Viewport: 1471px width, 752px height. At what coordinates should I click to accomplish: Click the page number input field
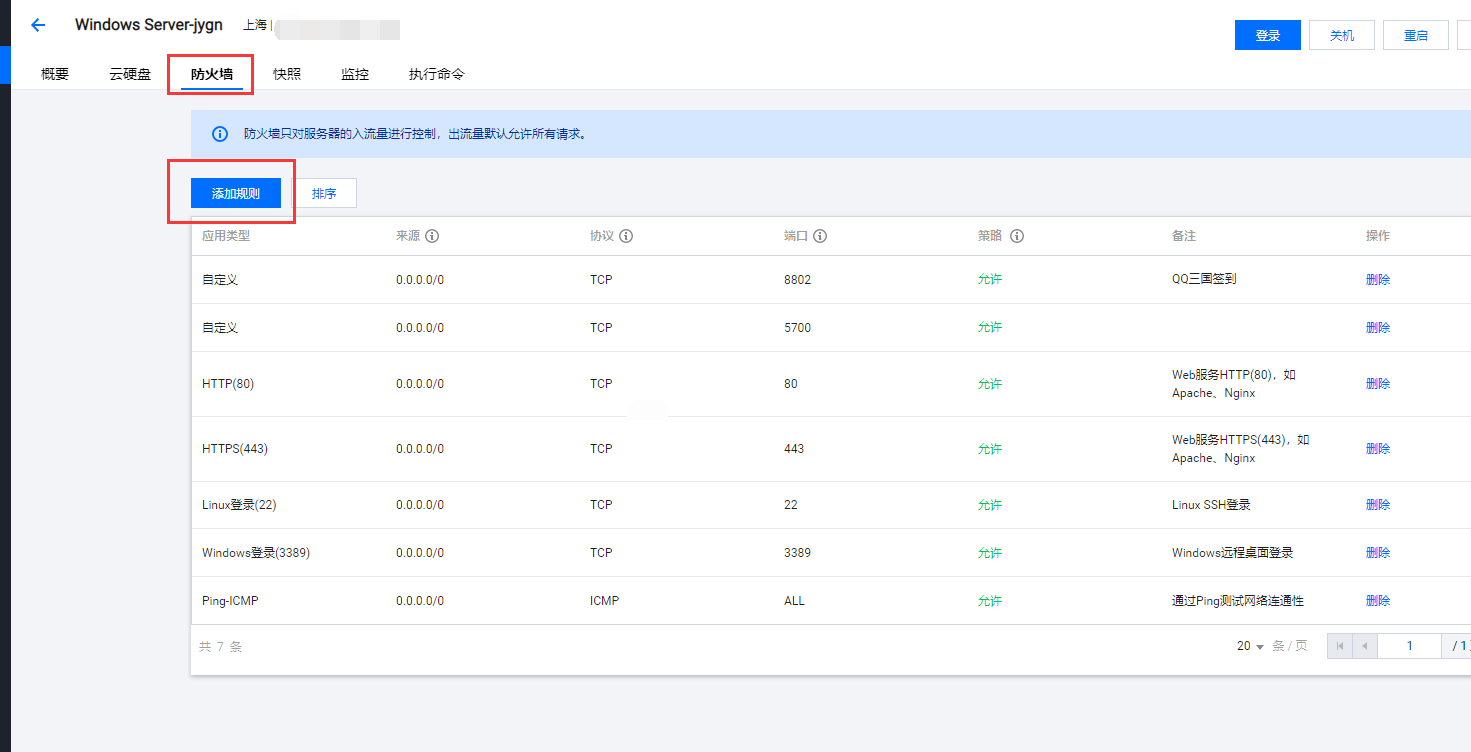[x=1409, y=646]
